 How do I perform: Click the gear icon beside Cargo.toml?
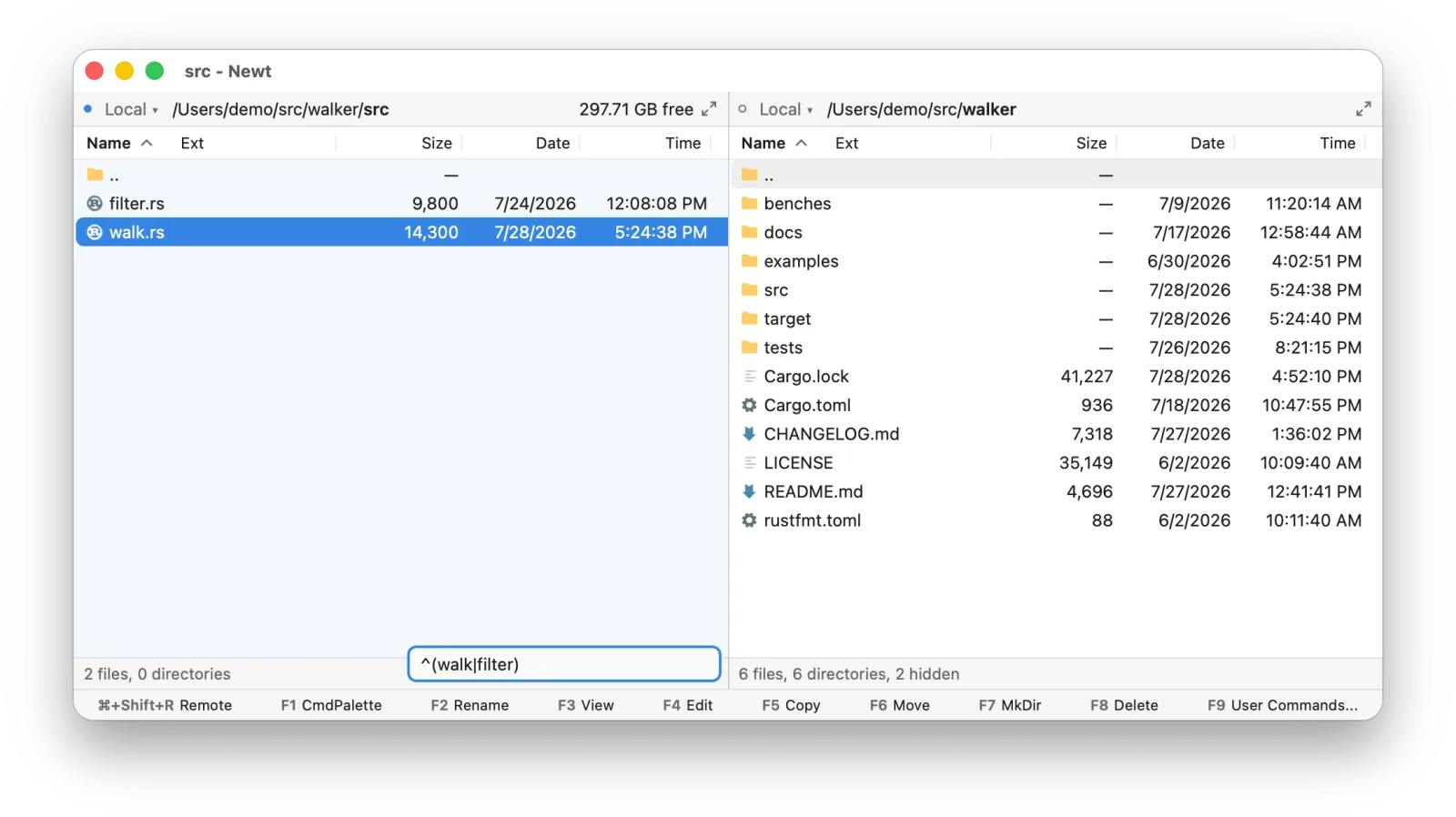749,406
